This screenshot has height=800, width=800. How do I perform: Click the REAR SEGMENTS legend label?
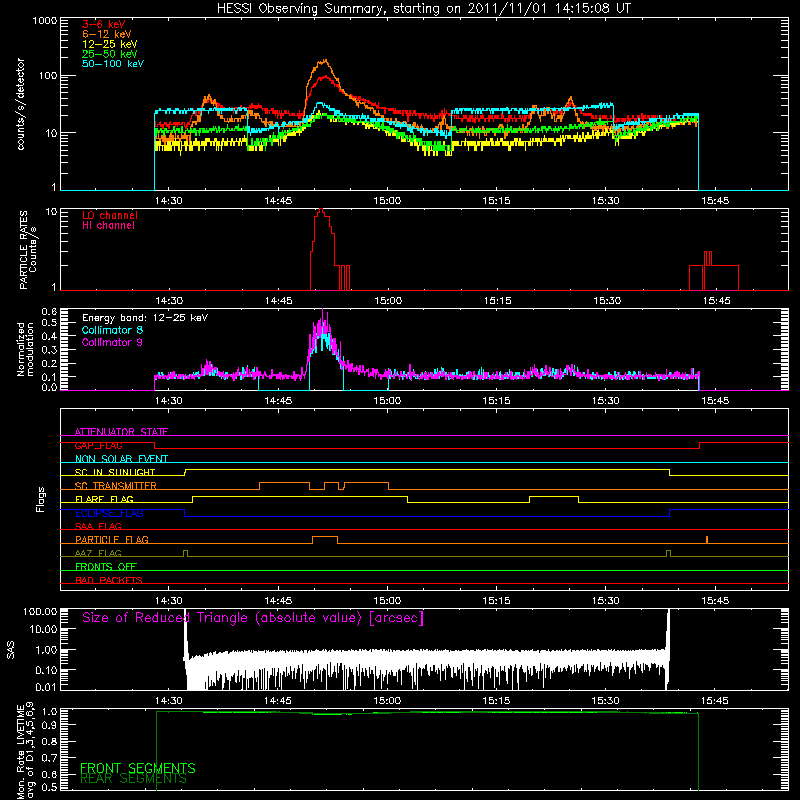tap(133, 779)
